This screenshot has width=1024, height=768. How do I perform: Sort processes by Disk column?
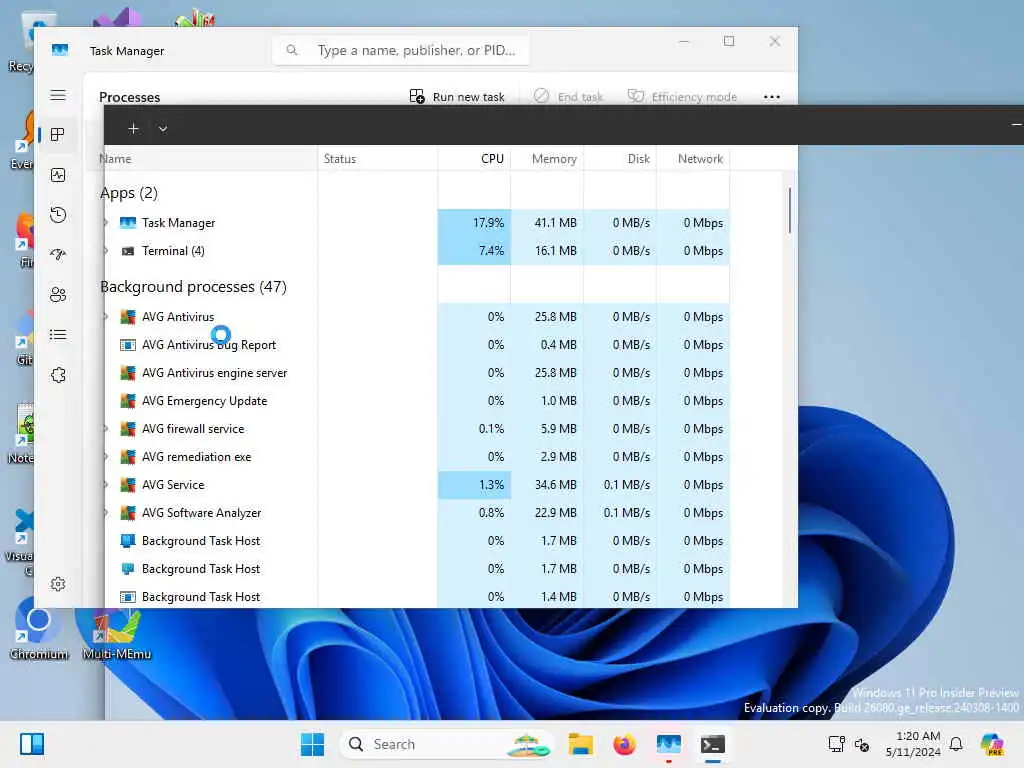620,159
